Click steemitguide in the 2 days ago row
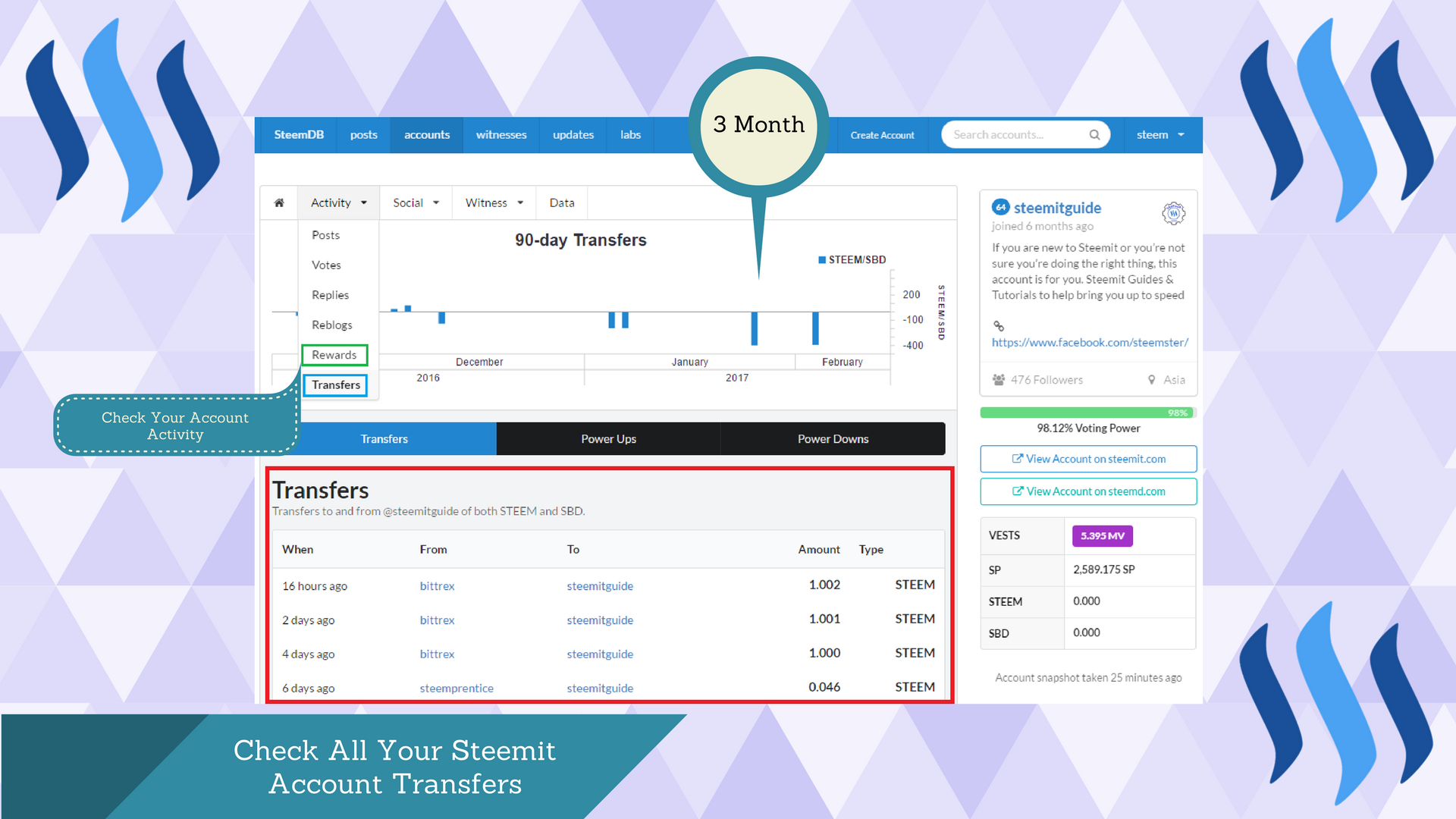This screenshot has width=1456, height=819. coord(600,620)
